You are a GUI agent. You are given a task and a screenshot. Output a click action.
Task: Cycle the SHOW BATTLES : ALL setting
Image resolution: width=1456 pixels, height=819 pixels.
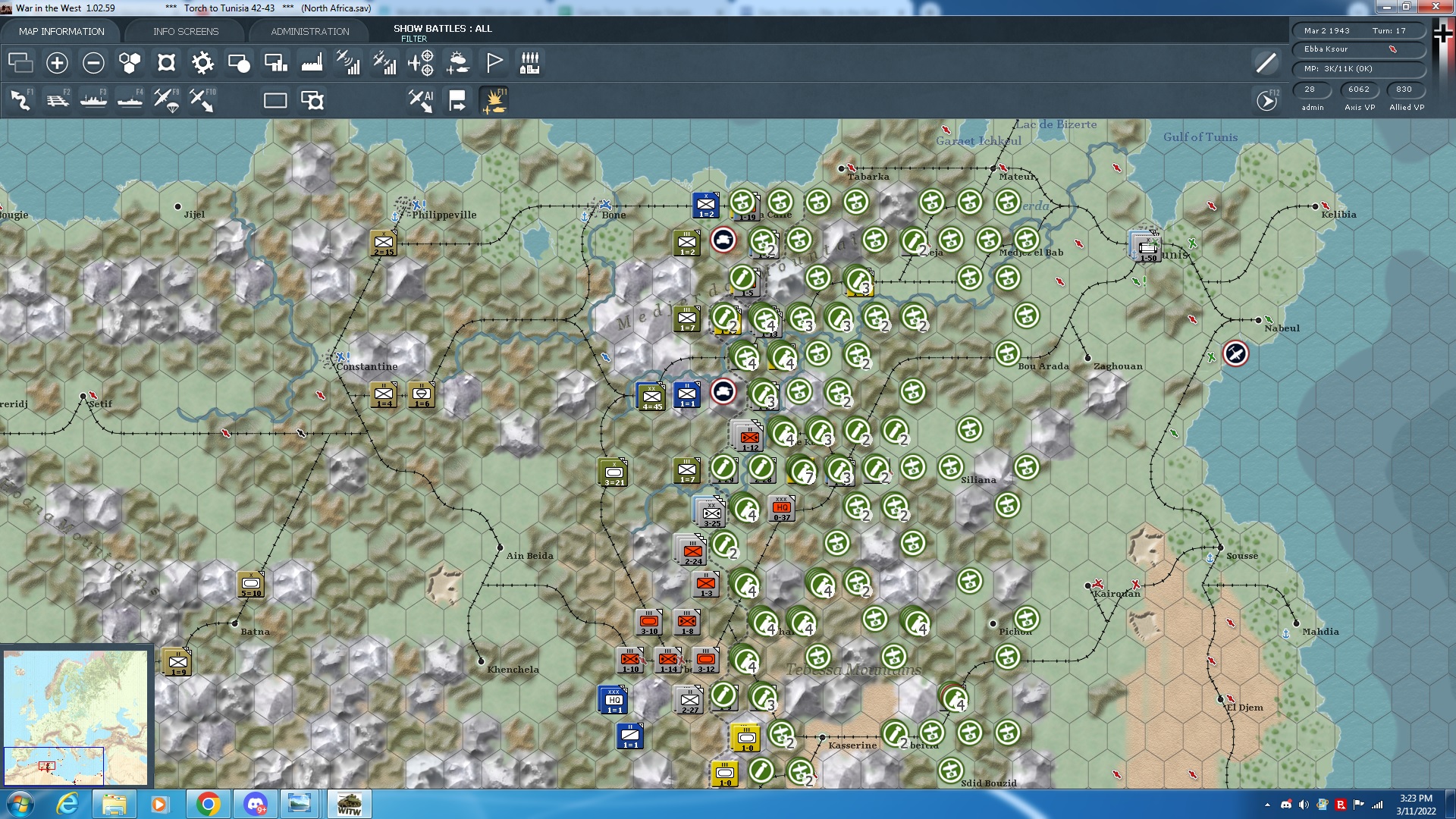click(442, 29)
